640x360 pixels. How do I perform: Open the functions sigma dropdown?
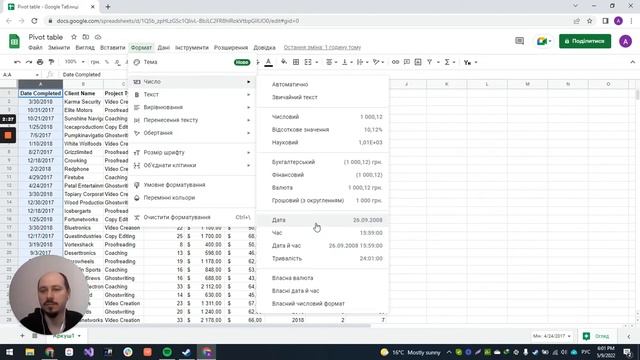(x=449, y=62)
